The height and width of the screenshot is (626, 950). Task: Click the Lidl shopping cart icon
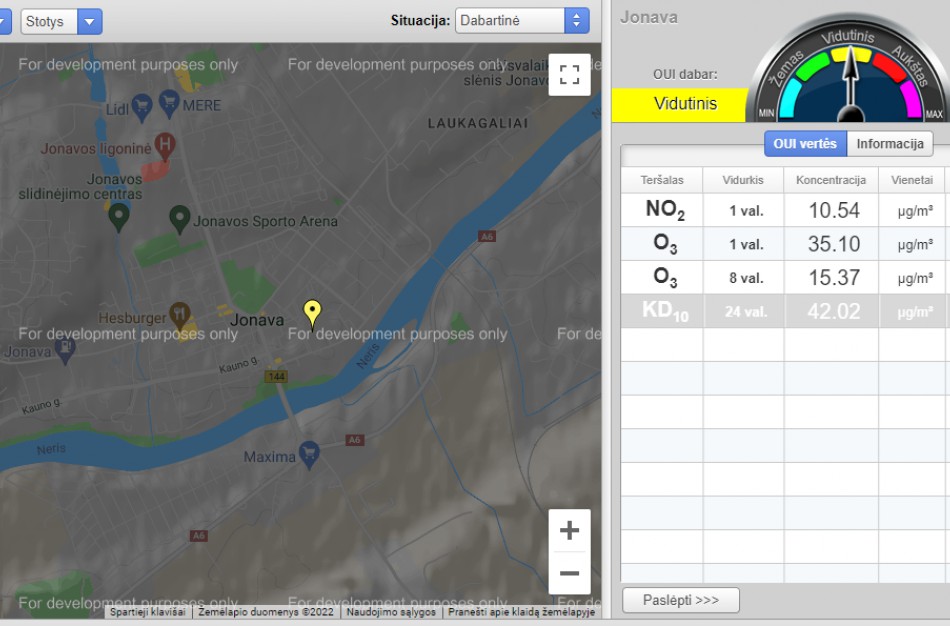tap(141, 104)
